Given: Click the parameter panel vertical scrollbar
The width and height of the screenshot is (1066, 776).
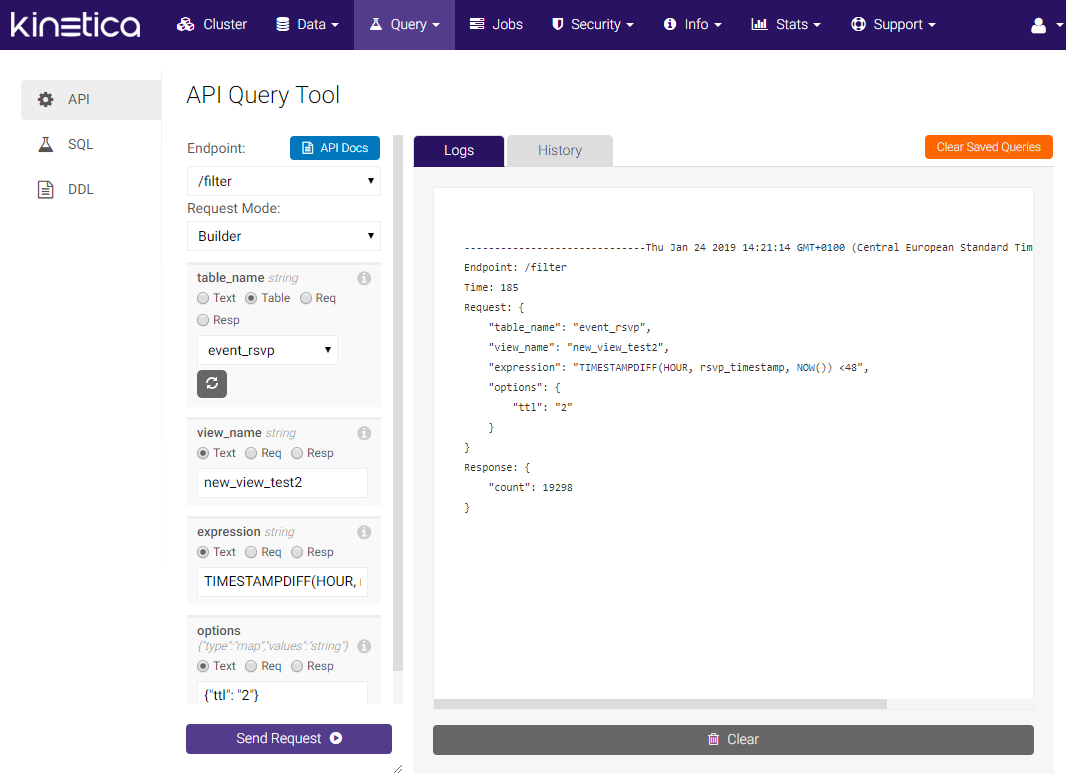Looking at the screenshot, I should point(398,403).
